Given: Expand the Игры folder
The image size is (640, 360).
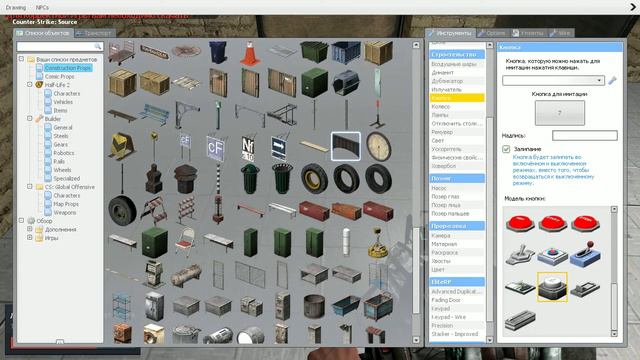Looking at the screenshot, I should pyautogui.click(x=30, y=238).
